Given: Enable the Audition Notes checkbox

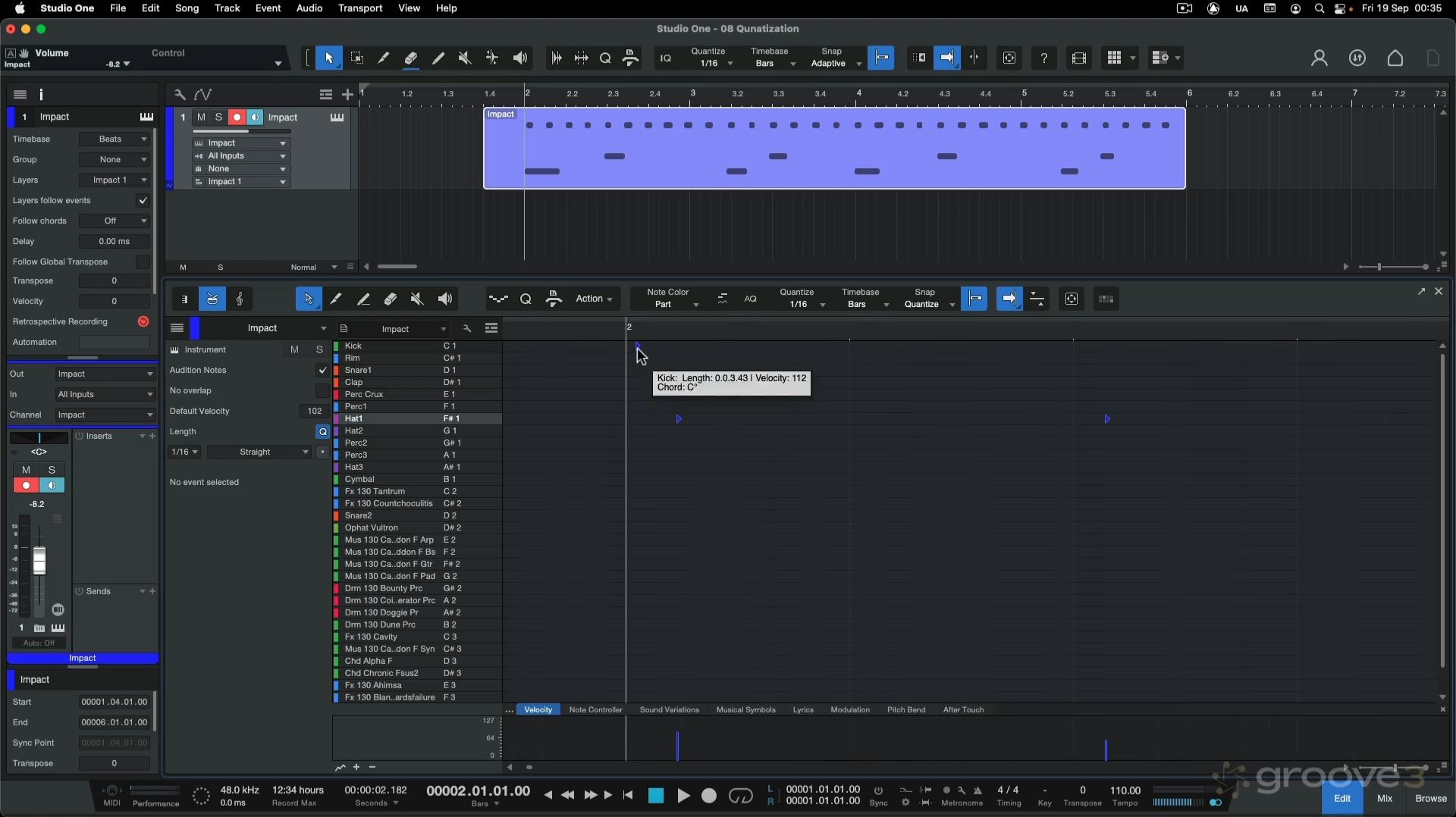Looking at the screenshot, I should click(322, 371).
